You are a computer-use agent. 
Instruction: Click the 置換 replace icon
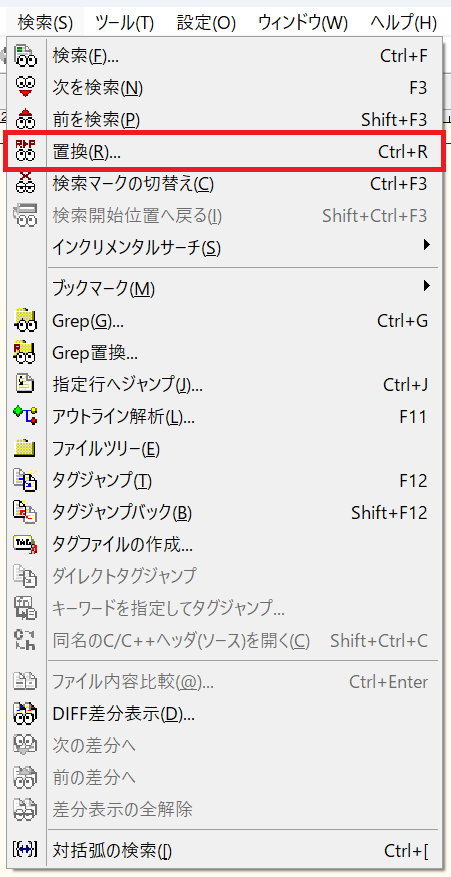pos(25,152)
